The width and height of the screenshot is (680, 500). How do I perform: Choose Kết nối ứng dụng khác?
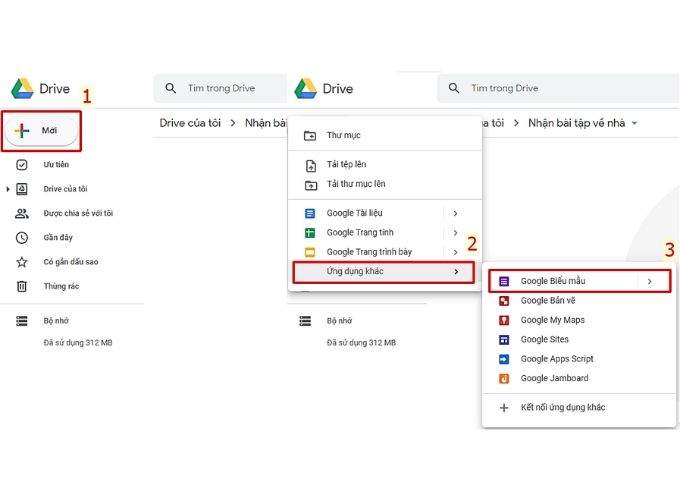tap(579, 408)
